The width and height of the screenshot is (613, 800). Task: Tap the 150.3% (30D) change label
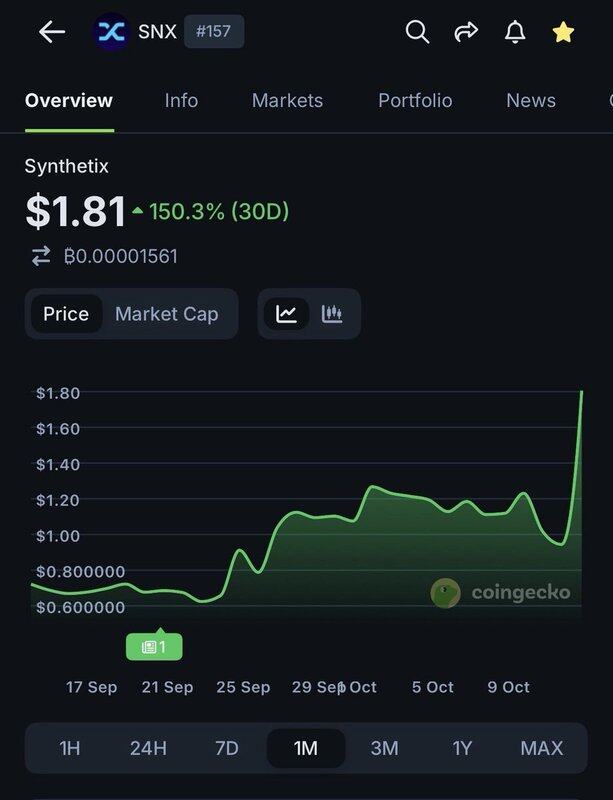pos(217,211)
